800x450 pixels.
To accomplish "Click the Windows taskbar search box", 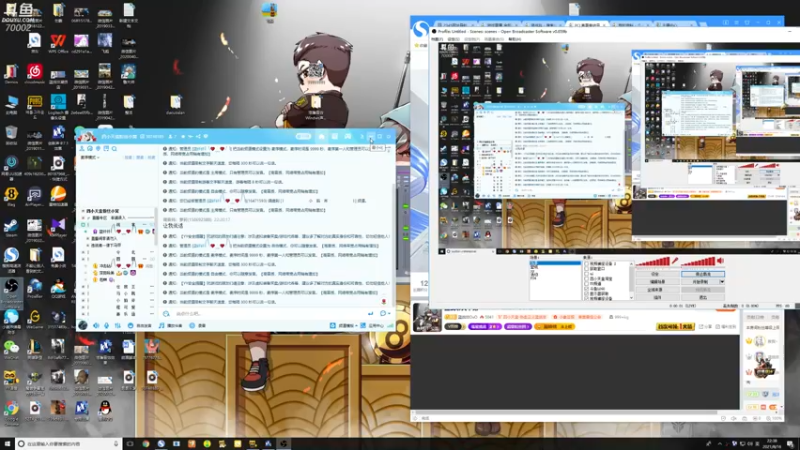I will pos(69,443).
